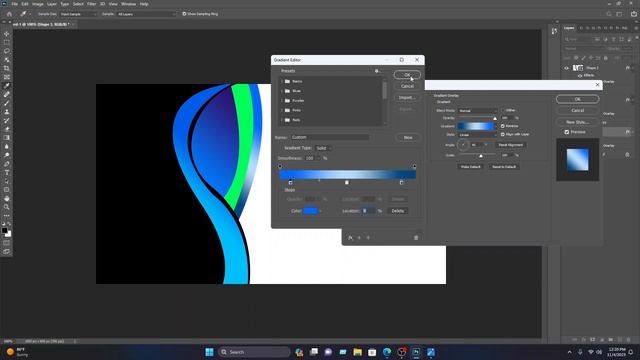Select the Frame tool
Viewport: 640px width, 360px height.
[7, 77]
